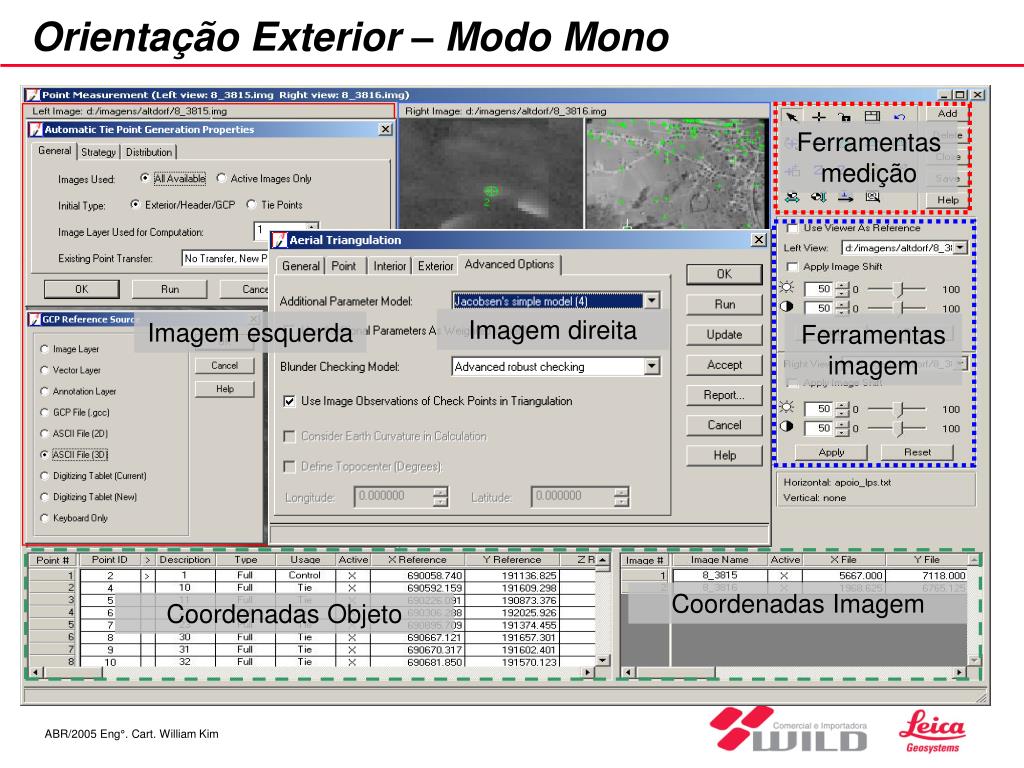Toggle the padlock keep-tool icon
This screenshot has width=1024, height=768.
(x=844, y=117)
